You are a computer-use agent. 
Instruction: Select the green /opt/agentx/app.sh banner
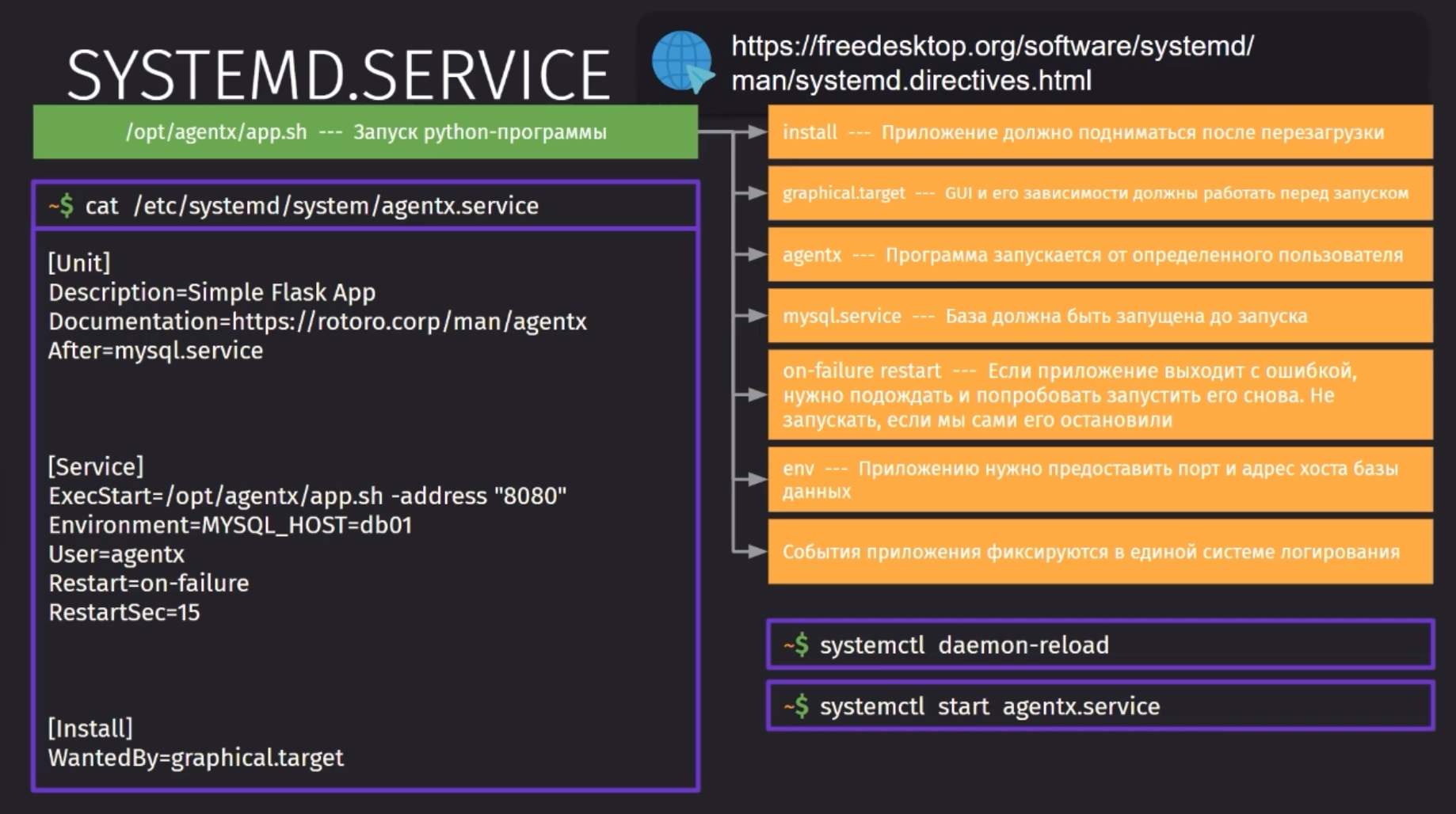pos(365,132)
